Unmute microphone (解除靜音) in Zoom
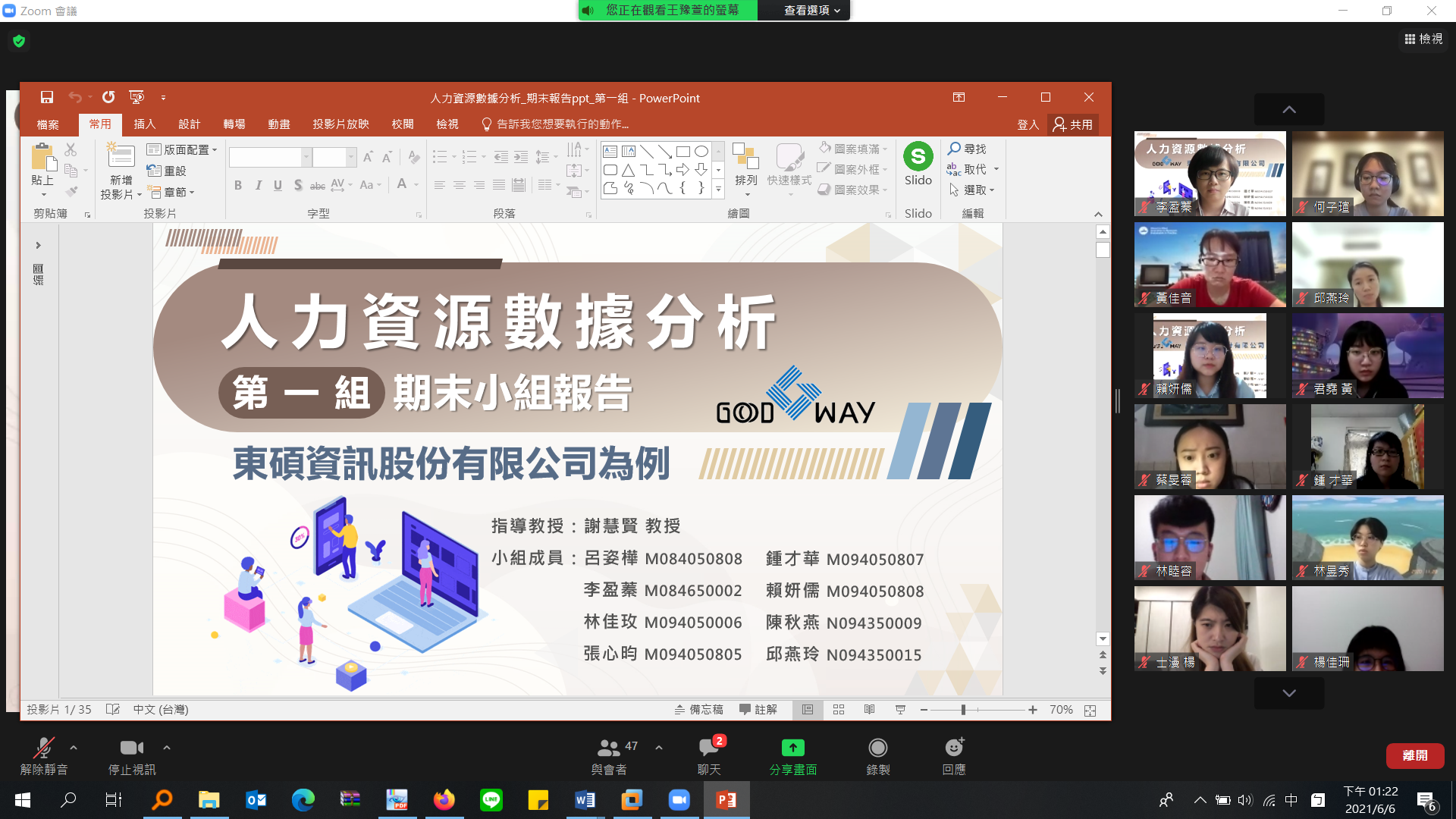 click(x=44, y=755)
